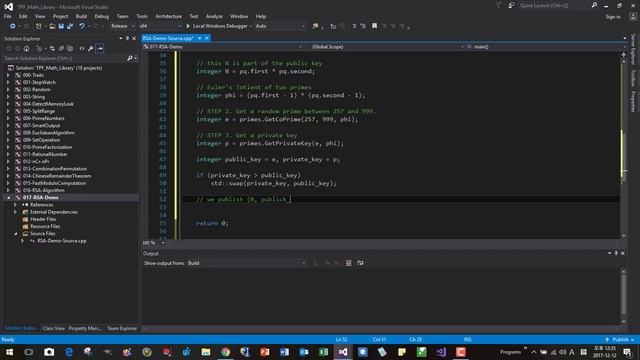Click the Search Solution Explorer input box
Image resolution: width=640 pixels, height=360 pixels.
pyautogui.click(x=64, y=58)
